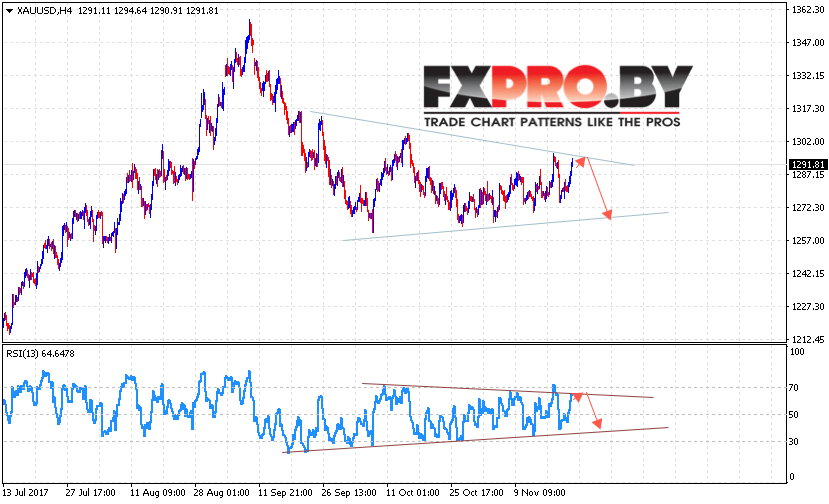The height and width of the screenshot is (504, 829).
Task: Click the 1272.30 price axis label
Action: tap(807, 208)
